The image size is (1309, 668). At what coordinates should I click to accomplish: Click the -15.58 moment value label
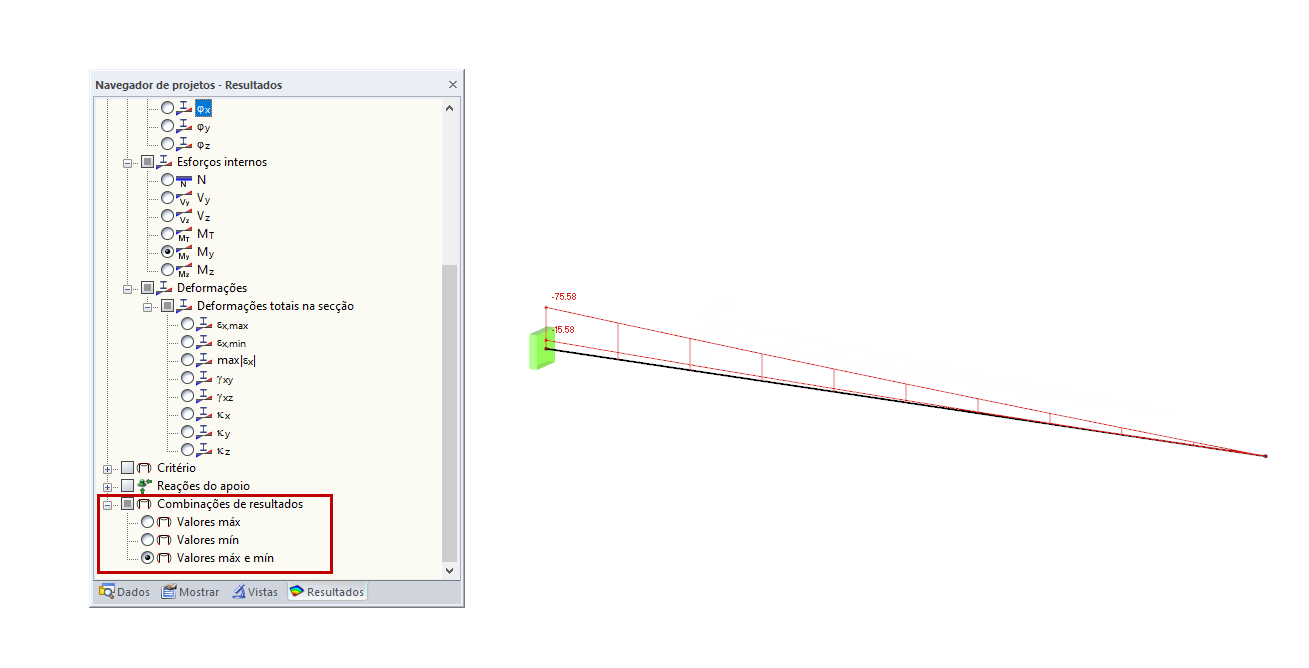563,329
